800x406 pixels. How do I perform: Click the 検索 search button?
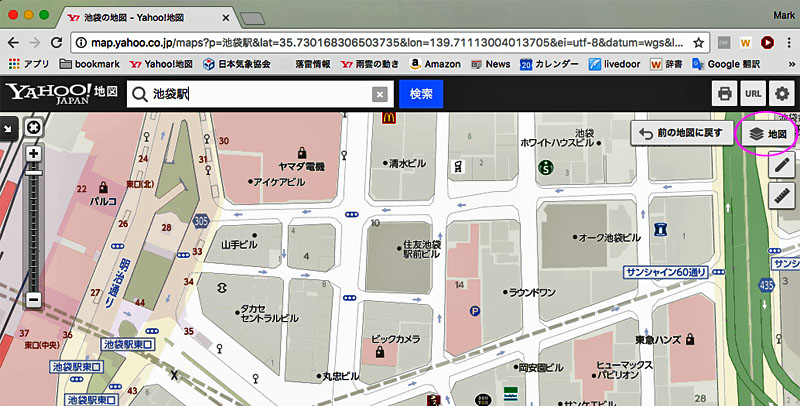(x=421, y=94)
